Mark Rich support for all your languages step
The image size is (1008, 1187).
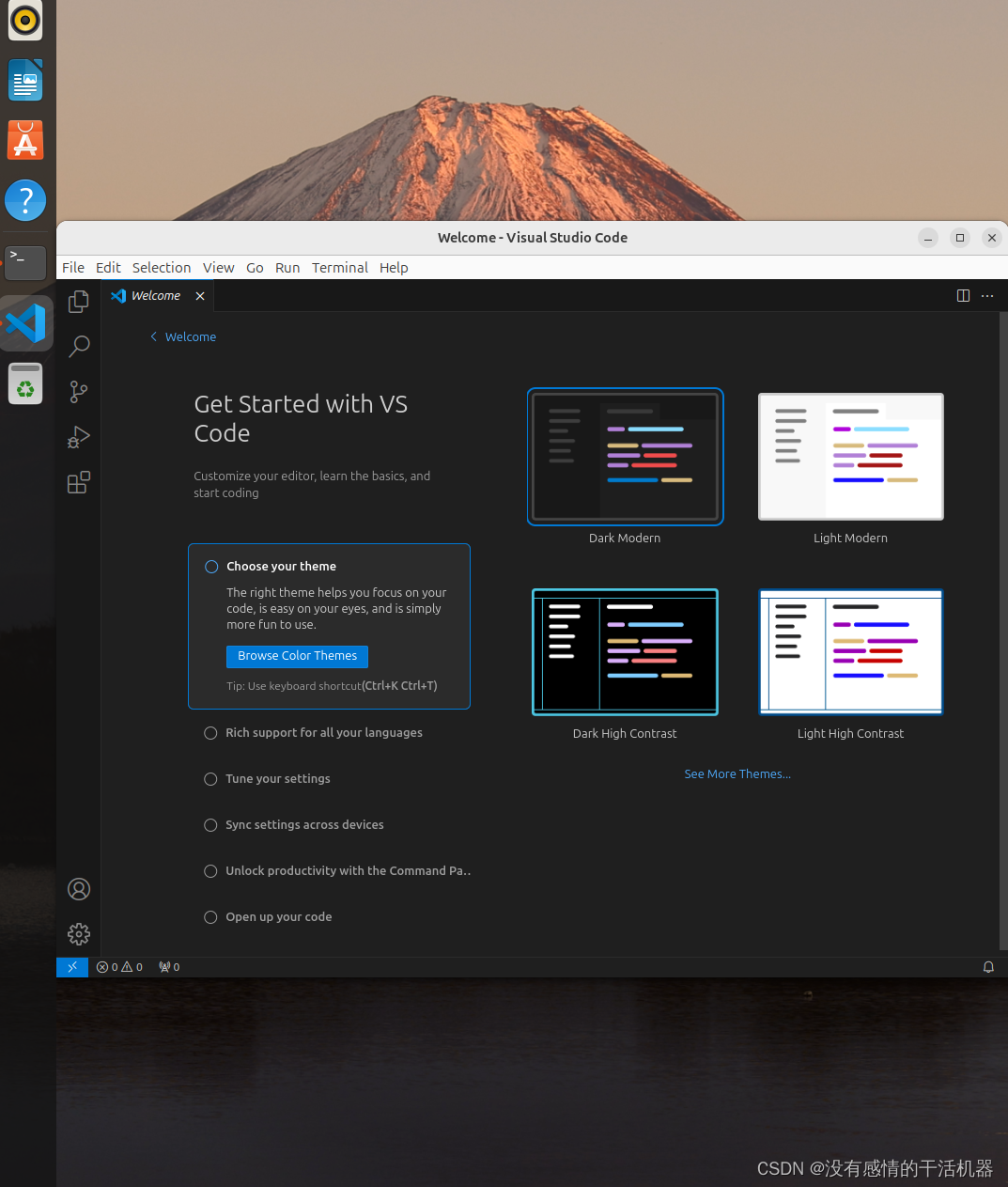click(211, 733)
